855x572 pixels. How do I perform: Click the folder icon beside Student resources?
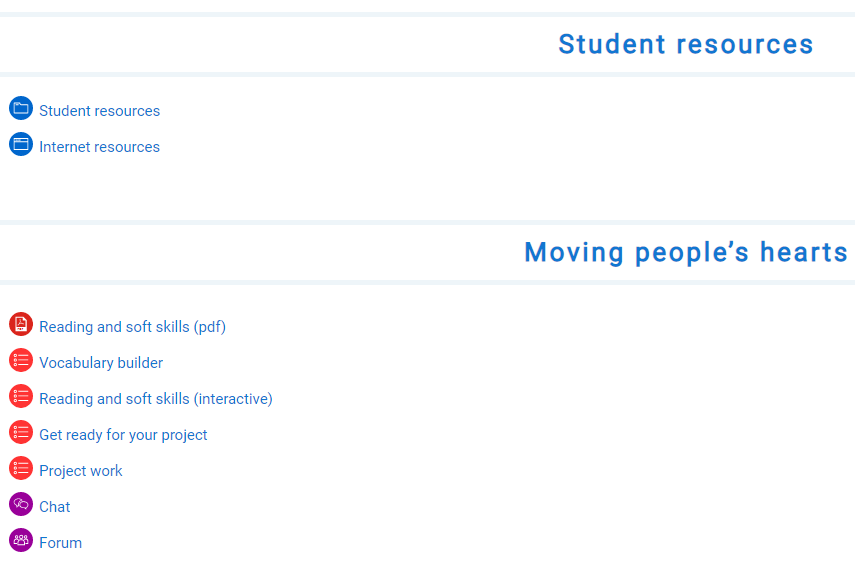pyautogui.click(x=21, y=108)
